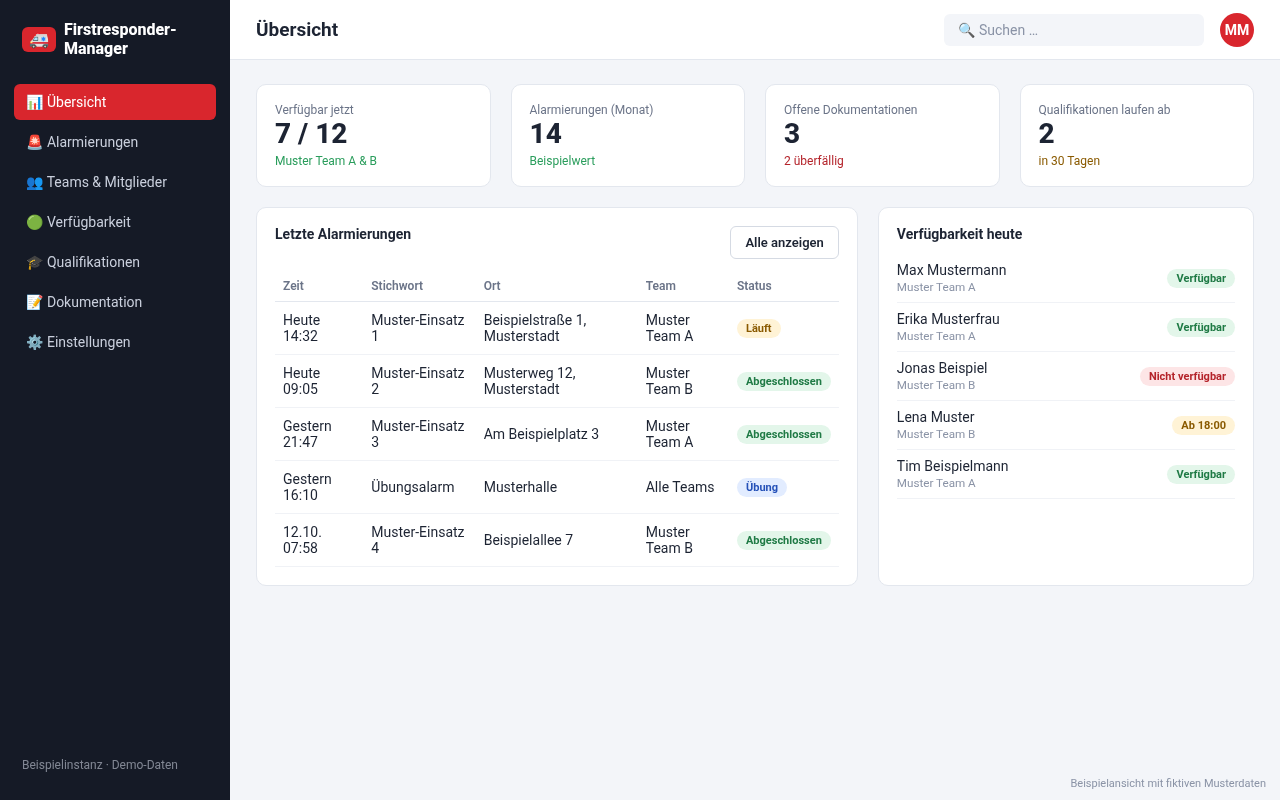Select the Muster-Einsatz 2 cell
1280x800 pixels.
[418, 381]
